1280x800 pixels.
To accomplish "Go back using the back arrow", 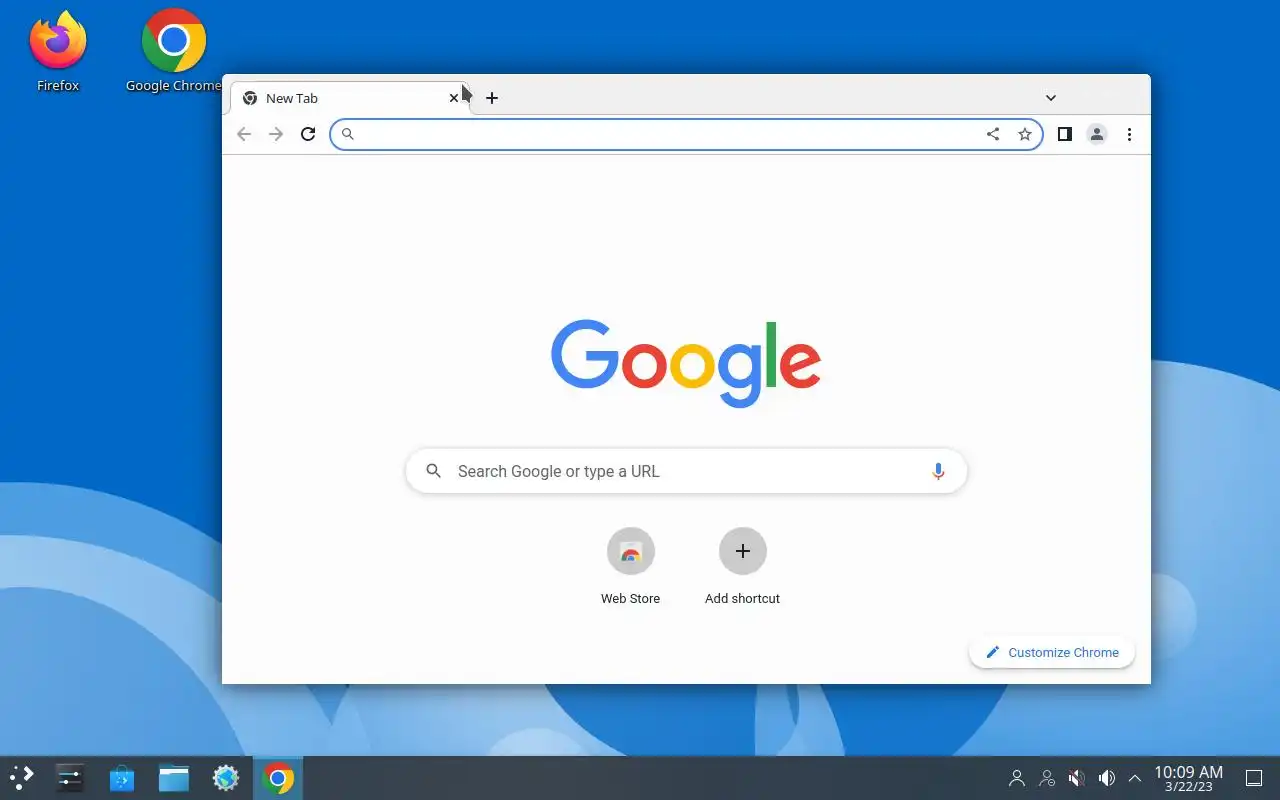I will pyautogui.click(x=244, y=134).
